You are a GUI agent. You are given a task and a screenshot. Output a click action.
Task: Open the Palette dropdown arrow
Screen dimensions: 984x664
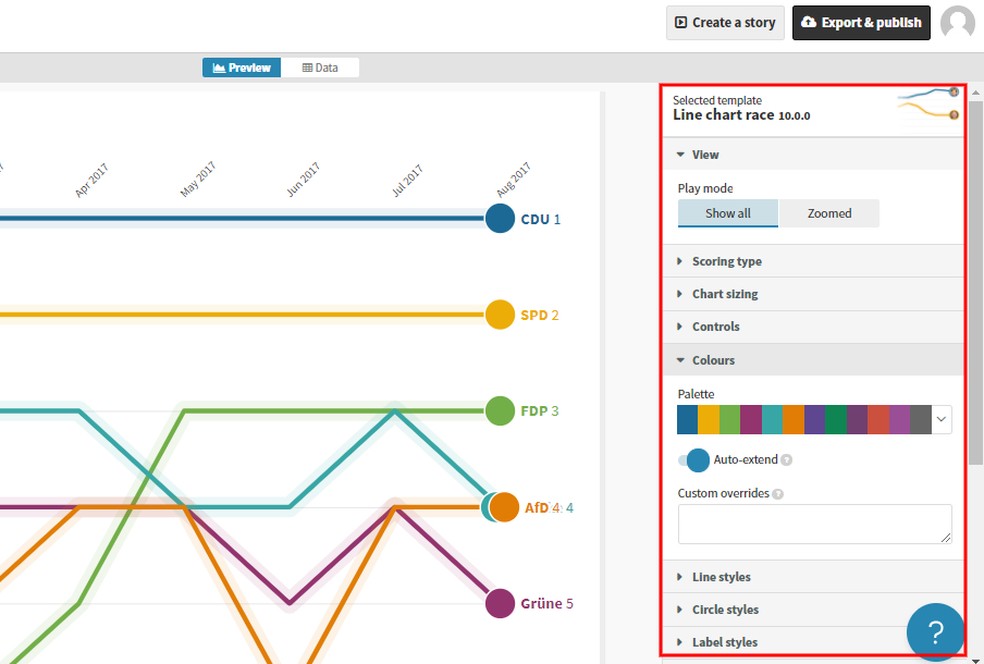[941, 419]
